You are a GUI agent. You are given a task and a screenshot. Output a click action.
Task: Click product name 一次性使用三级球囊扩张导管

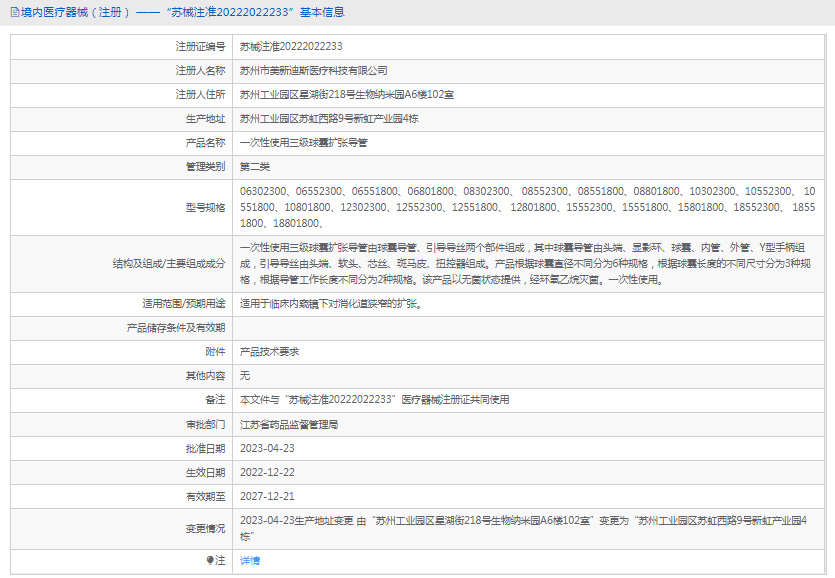(304, 143)
